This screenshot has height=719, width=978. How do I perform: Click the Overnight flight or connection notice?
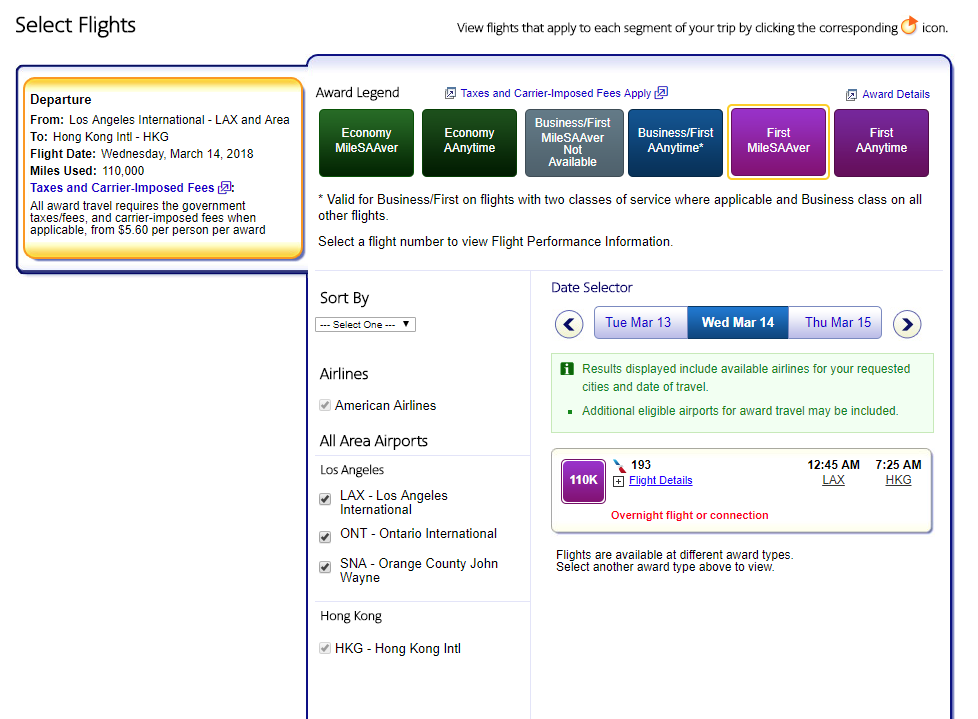(x=689, y=516)
